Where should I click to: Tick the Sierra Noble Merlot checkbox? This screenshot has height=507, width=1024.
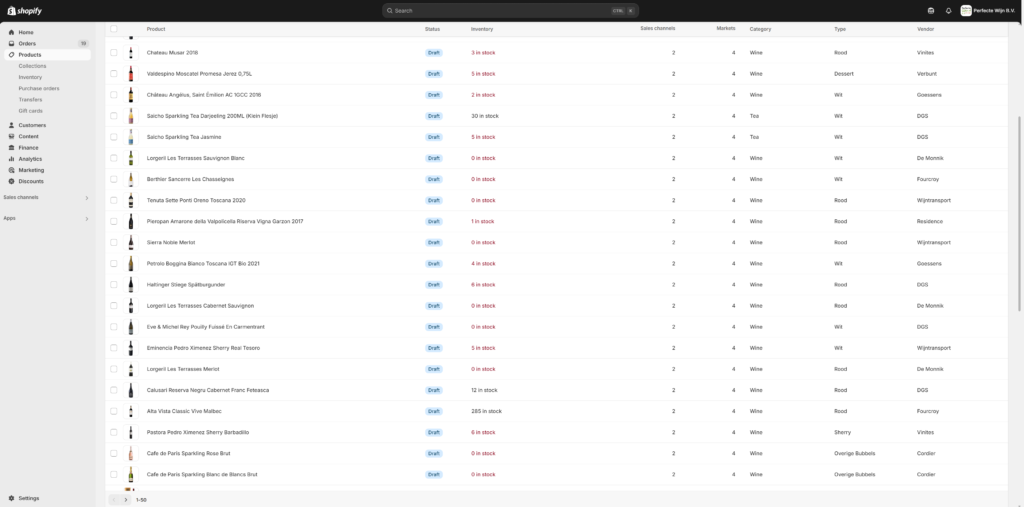coord(114,242)
